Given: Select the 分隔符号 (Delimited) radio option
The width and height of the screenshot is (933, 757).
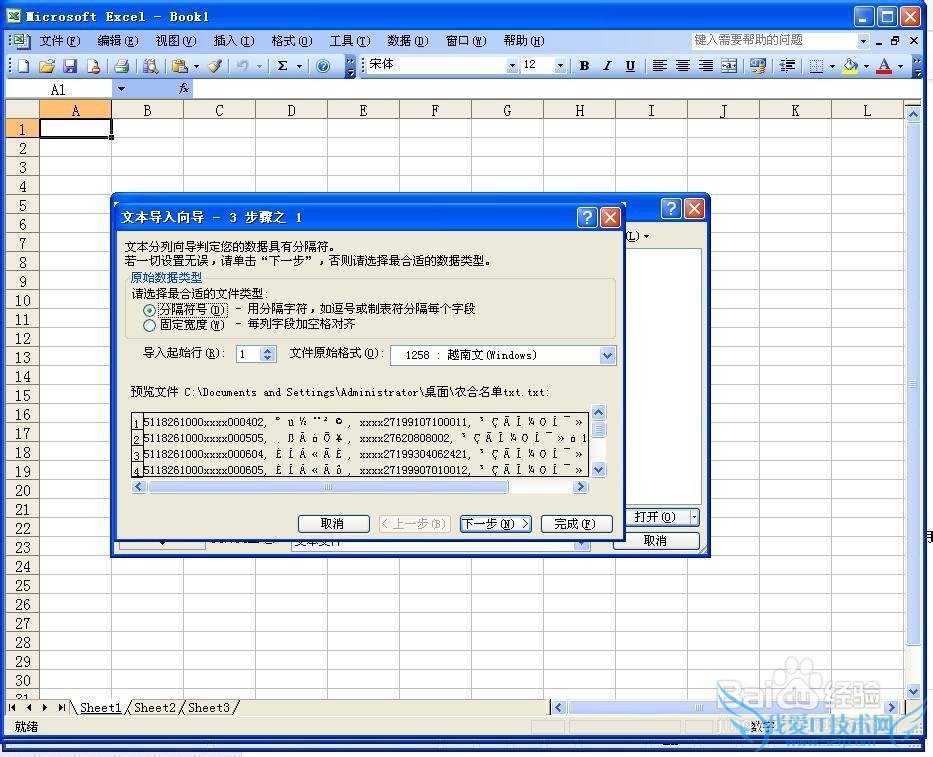Looking at the screenshot, I should tap(150, 310).
